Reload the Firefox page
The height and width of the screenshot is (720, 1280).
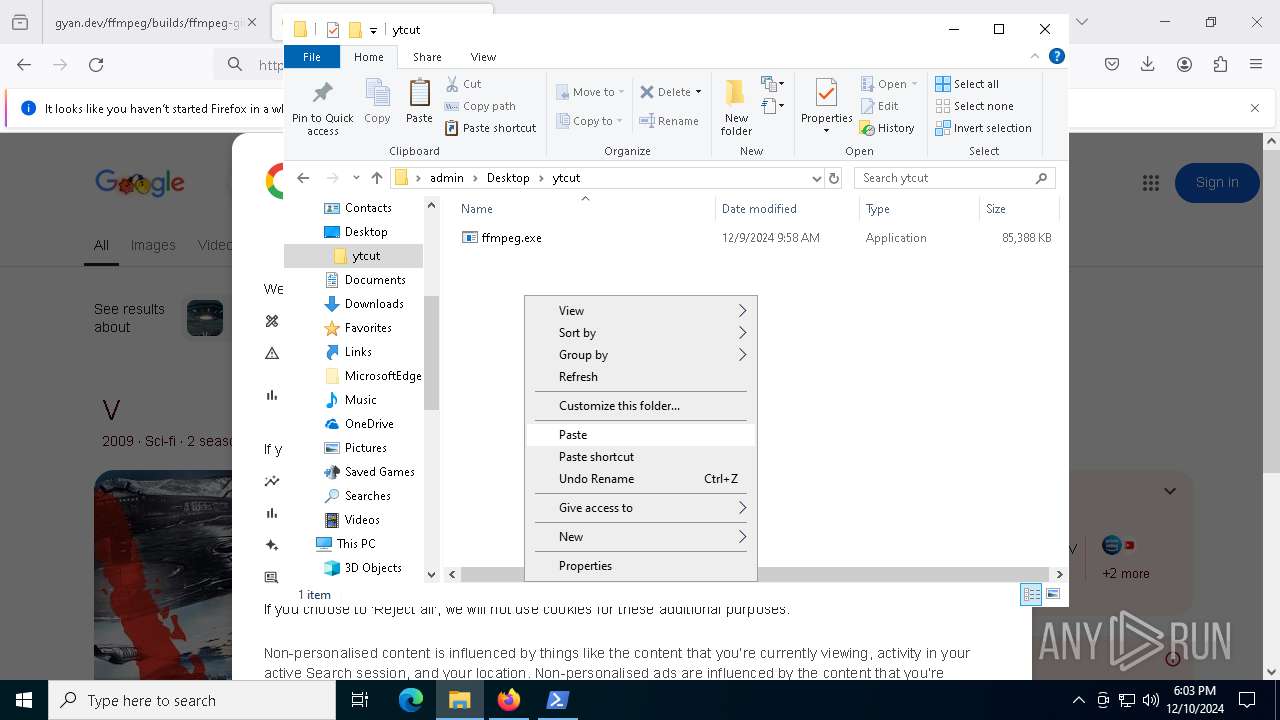[x=96, y=65]
